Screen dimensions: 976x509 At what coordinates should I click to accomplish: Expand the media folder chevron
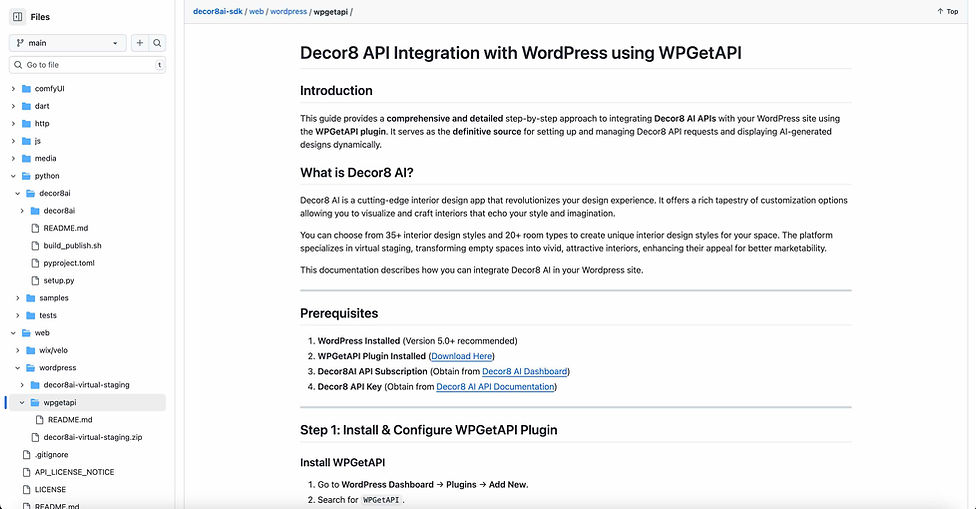pyautogui.click(x=13, y=159)
